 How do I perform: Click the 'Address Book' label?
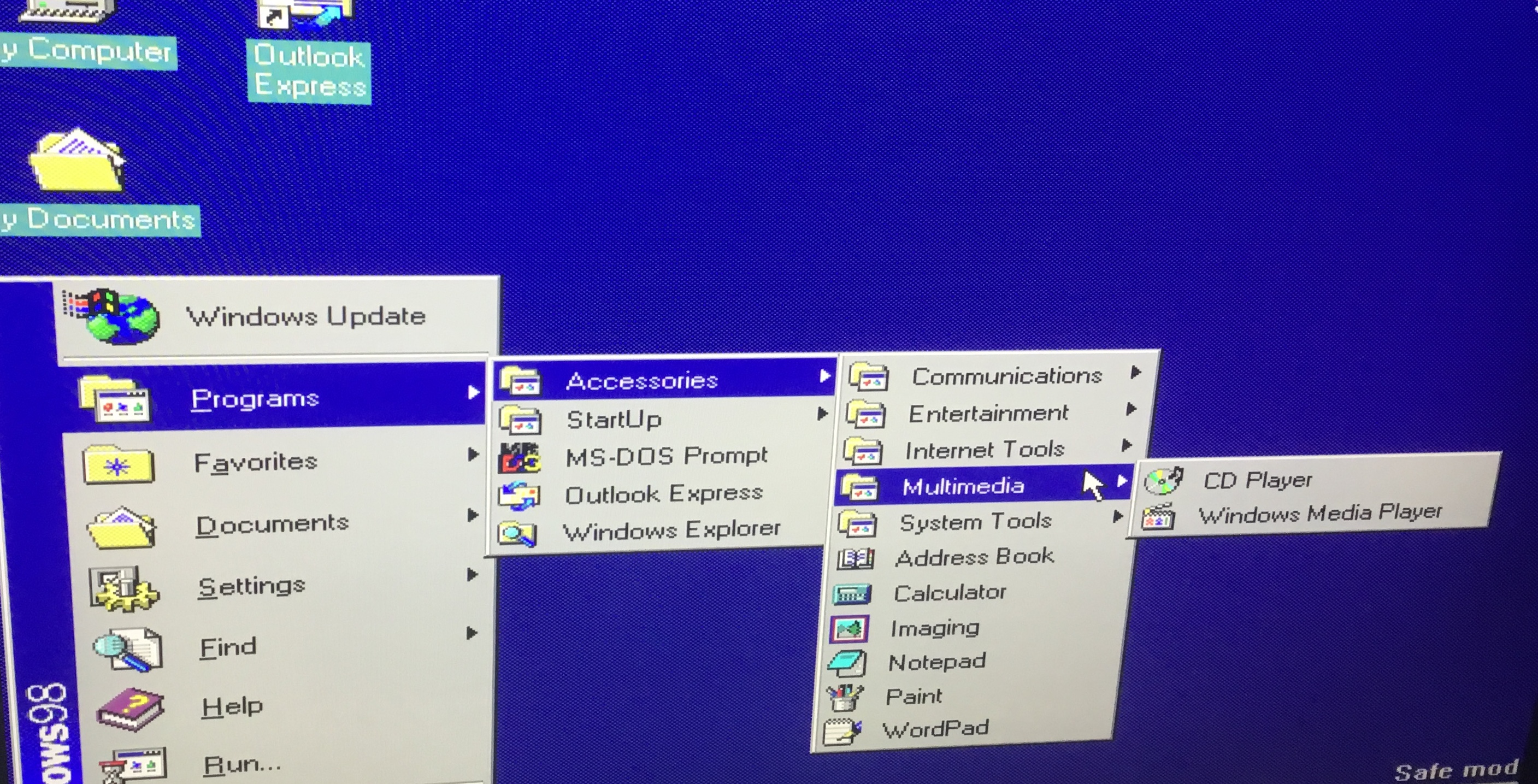click(x=975, y=557)
